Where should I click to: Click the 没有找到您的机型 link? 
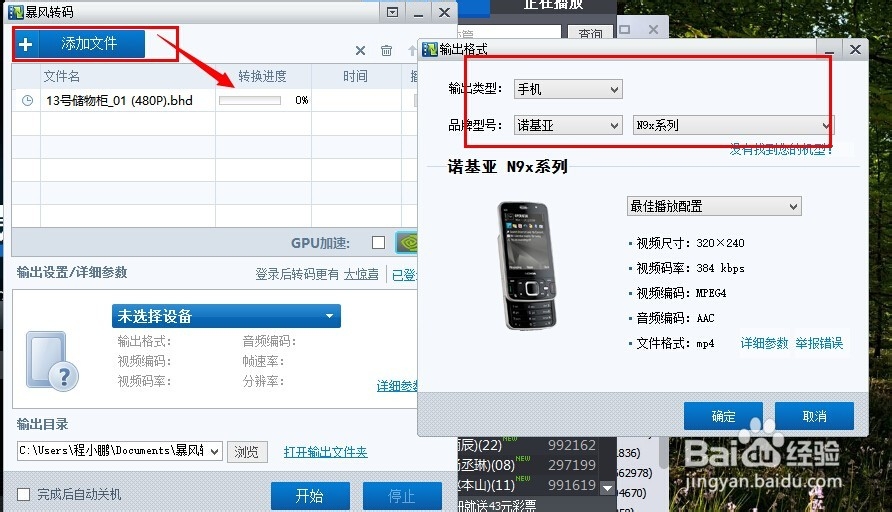pos(781,150)
